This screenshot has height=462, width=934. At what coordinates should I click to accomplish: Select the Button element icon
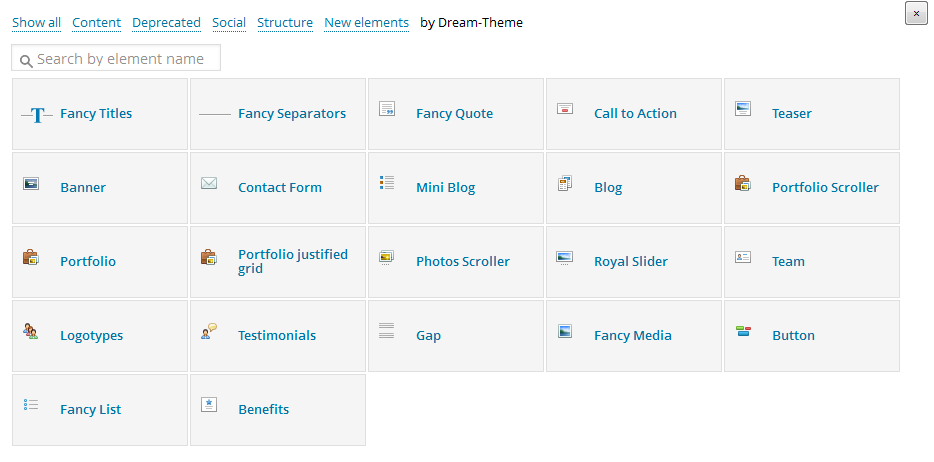(x=743, y=331)
